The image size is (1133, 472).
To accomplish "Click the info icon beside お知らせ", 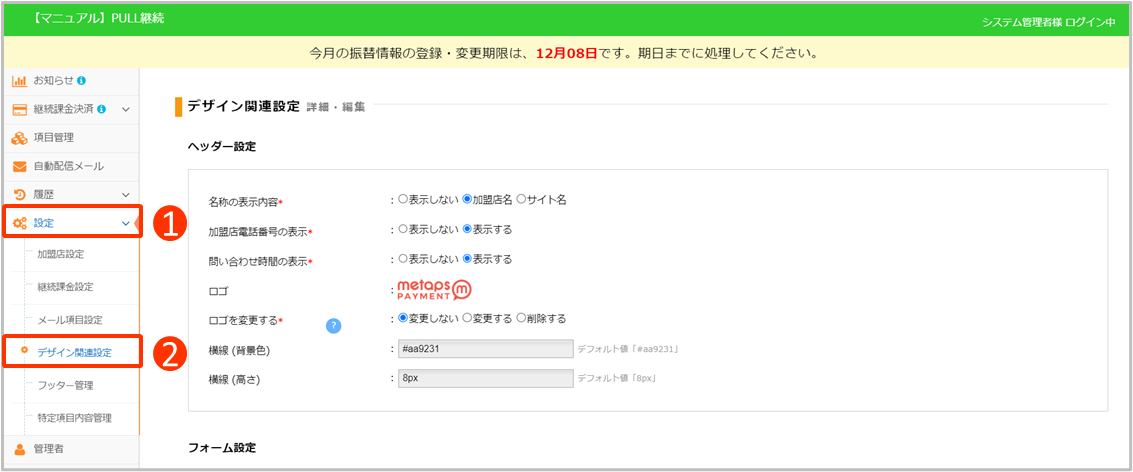I will pyautogui.click(x=82, y=80).
